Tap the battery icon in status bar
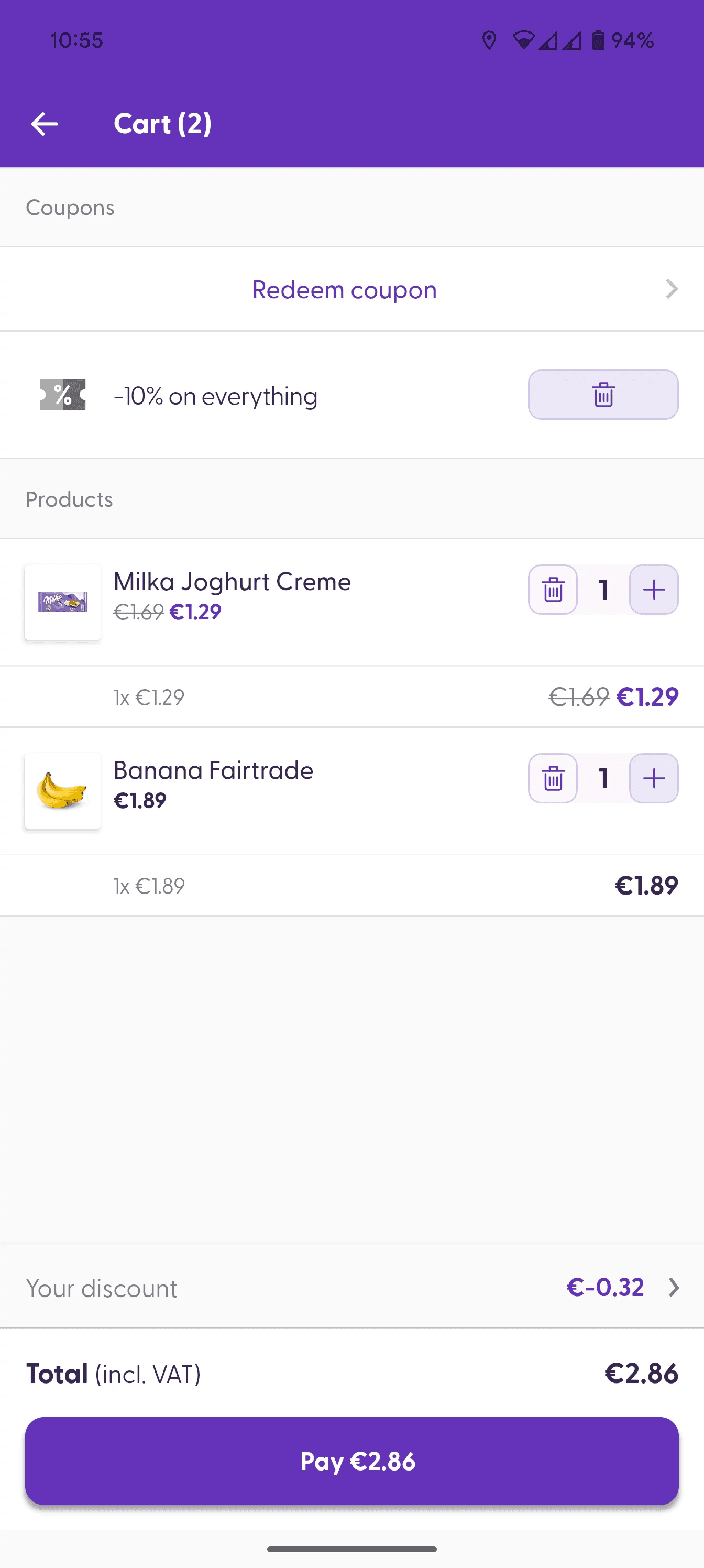704x1568 pixels. 598,41
